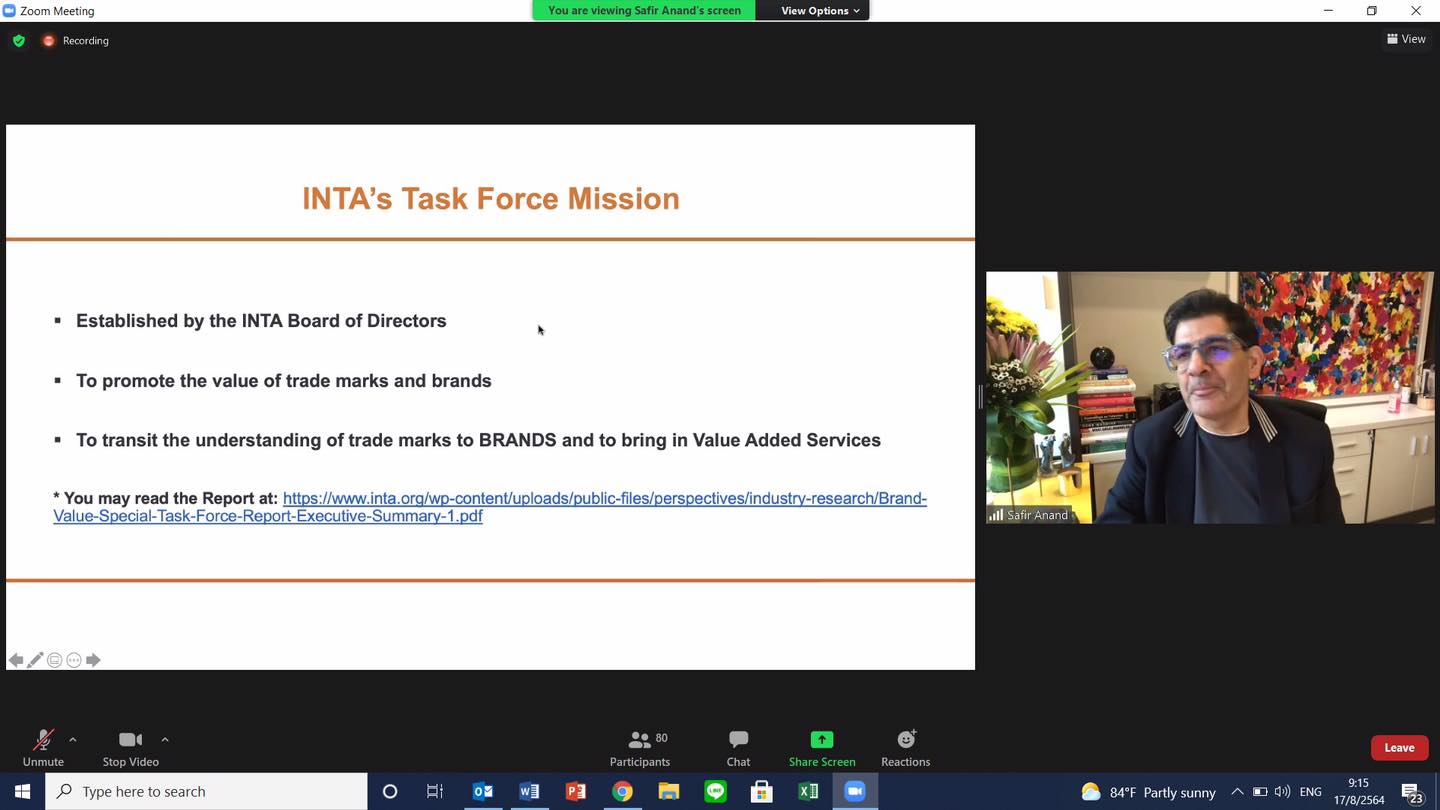Go to next slide arrow
This screenshot has height=810, width=1440.
click(x=93, y=660)
